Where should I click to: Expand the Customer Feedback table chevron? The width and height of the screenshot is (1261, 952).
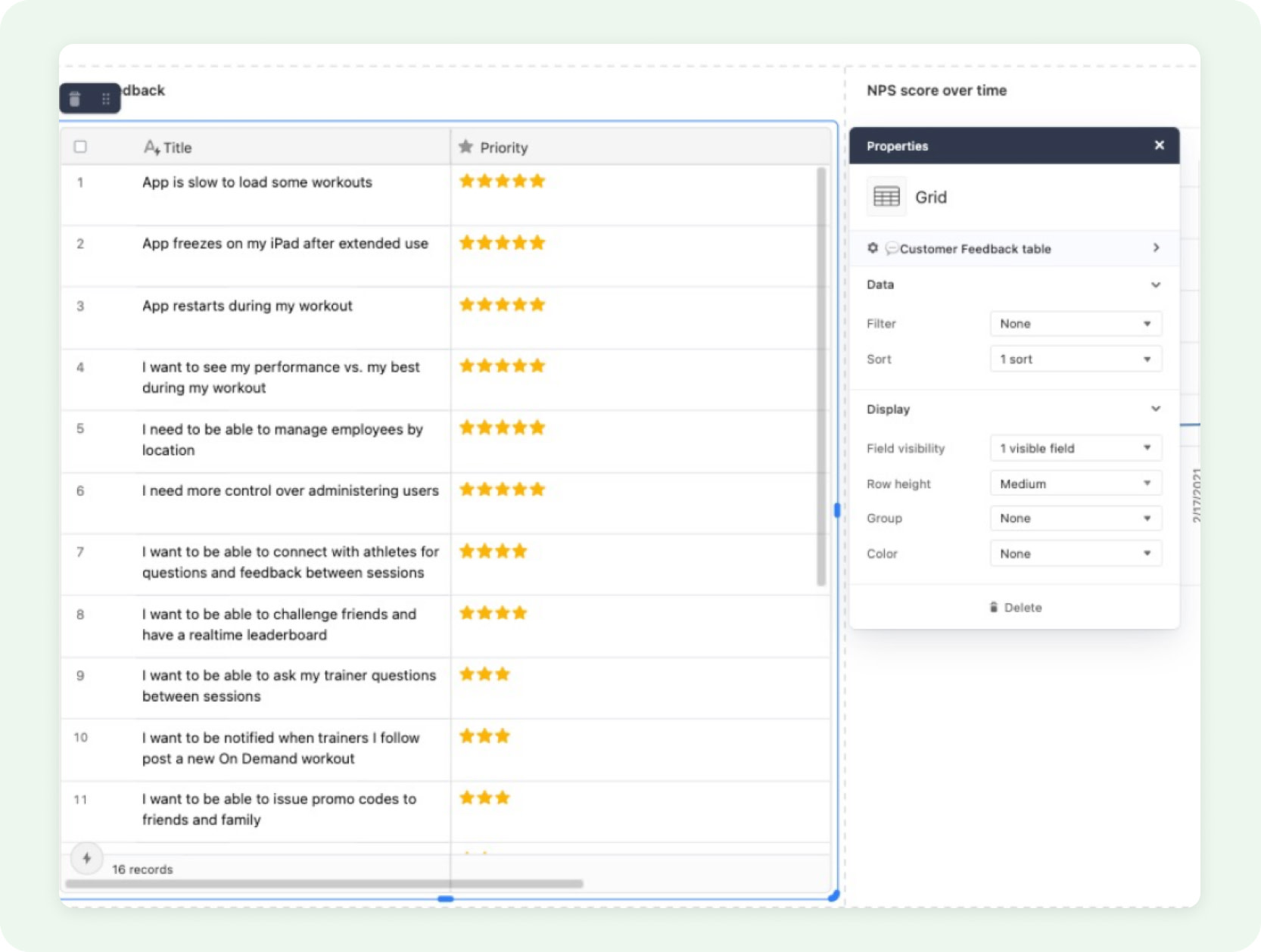tap(1157, 248)
